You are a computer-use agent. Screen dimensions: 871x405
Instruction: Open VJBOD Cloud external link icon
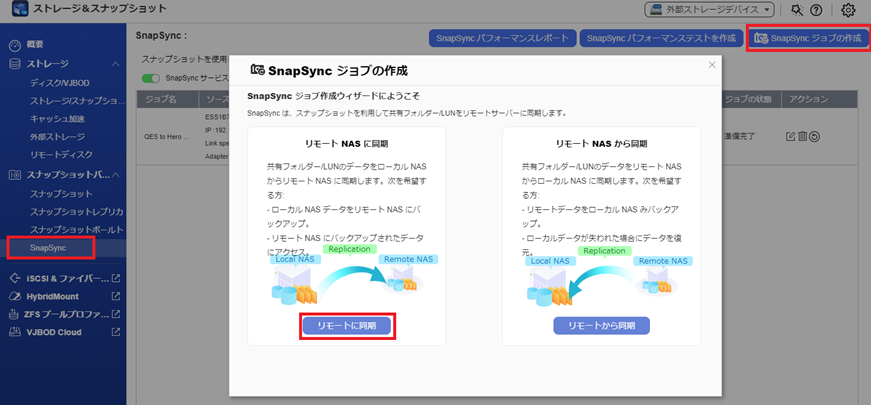coord(116,332)
